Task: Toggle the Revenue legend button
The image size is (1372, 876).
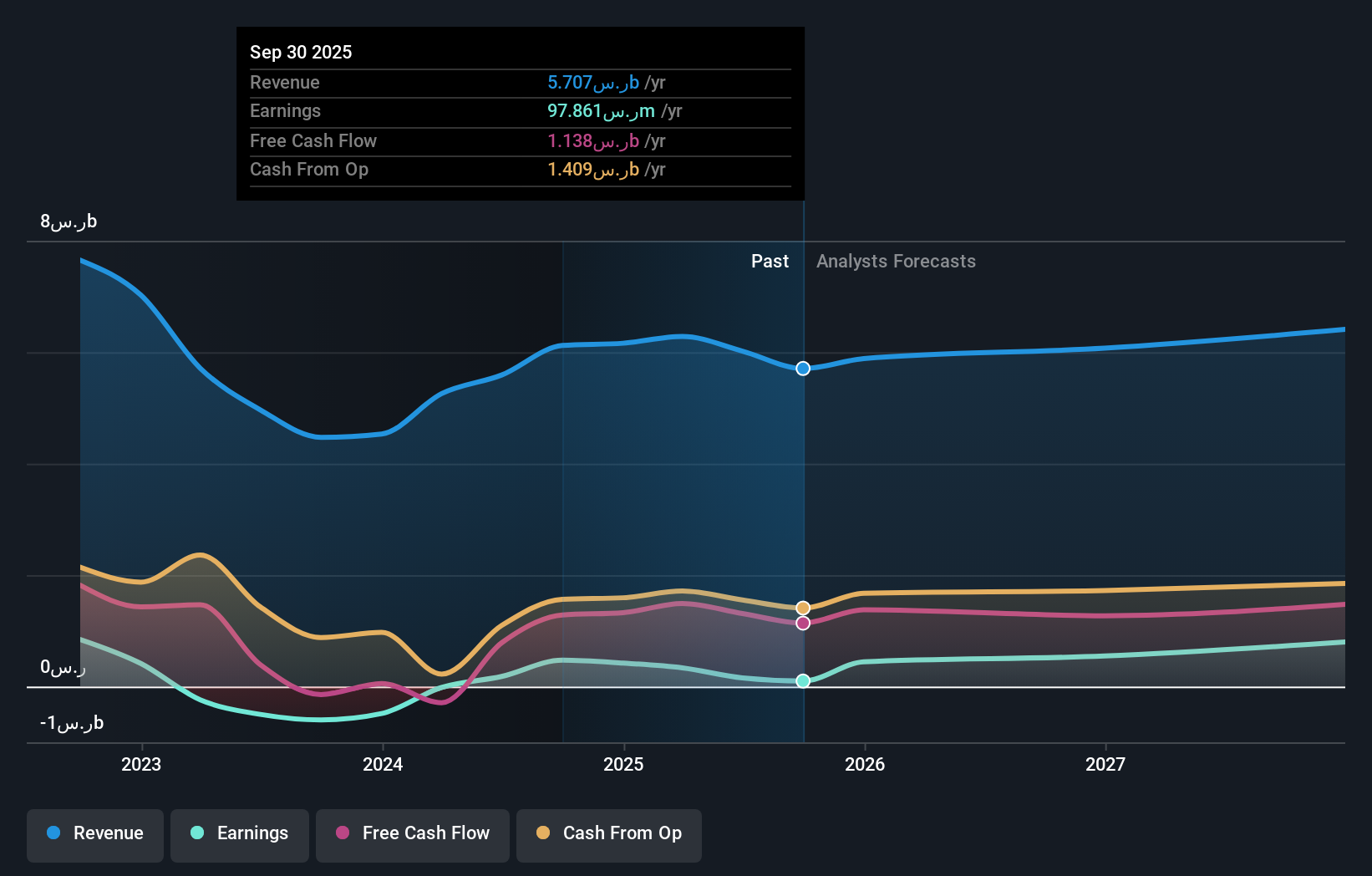Action: point(94,833)
